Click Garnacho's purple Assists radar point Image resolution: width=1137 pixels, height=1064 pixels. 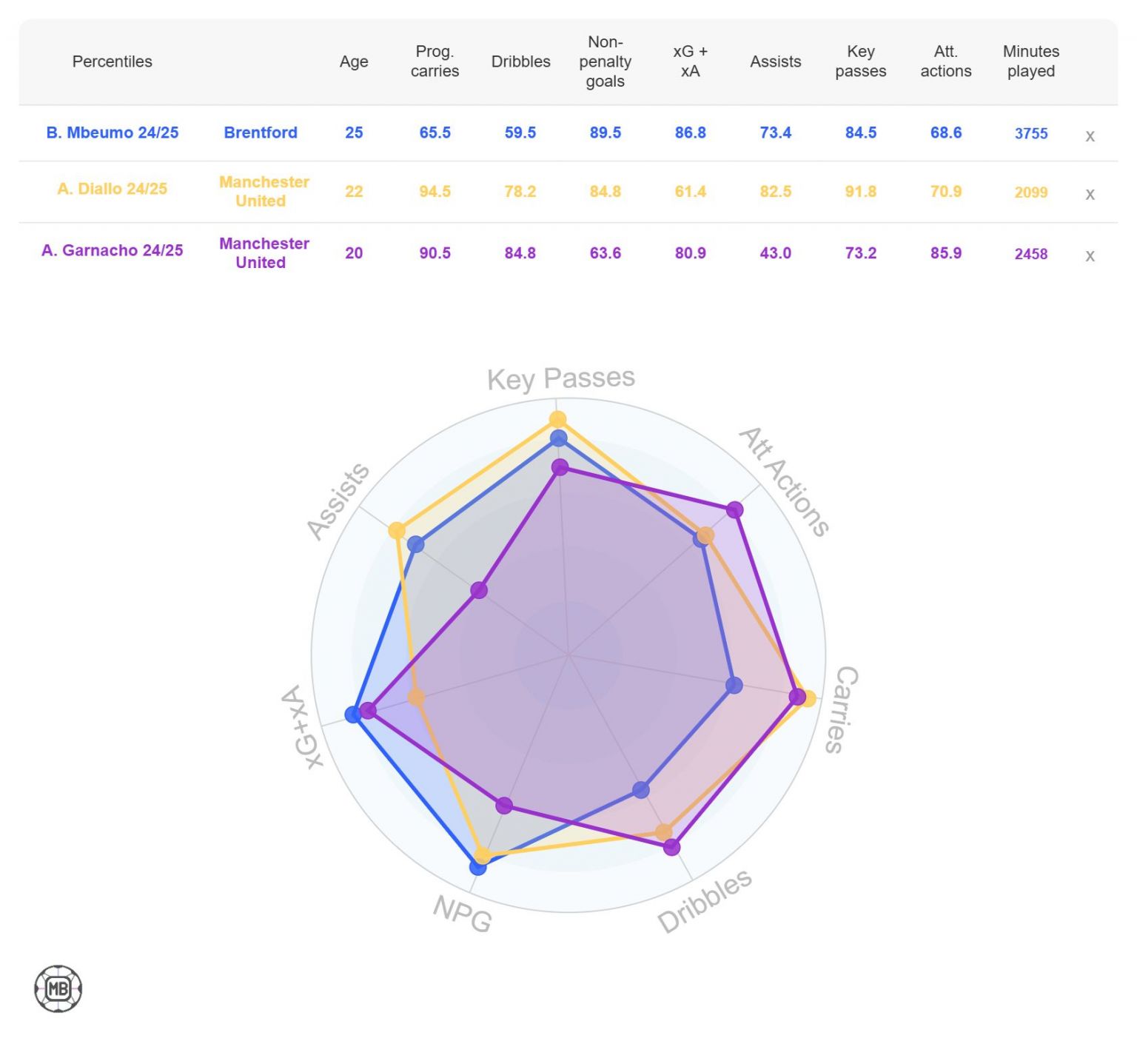tap(479, 590)
